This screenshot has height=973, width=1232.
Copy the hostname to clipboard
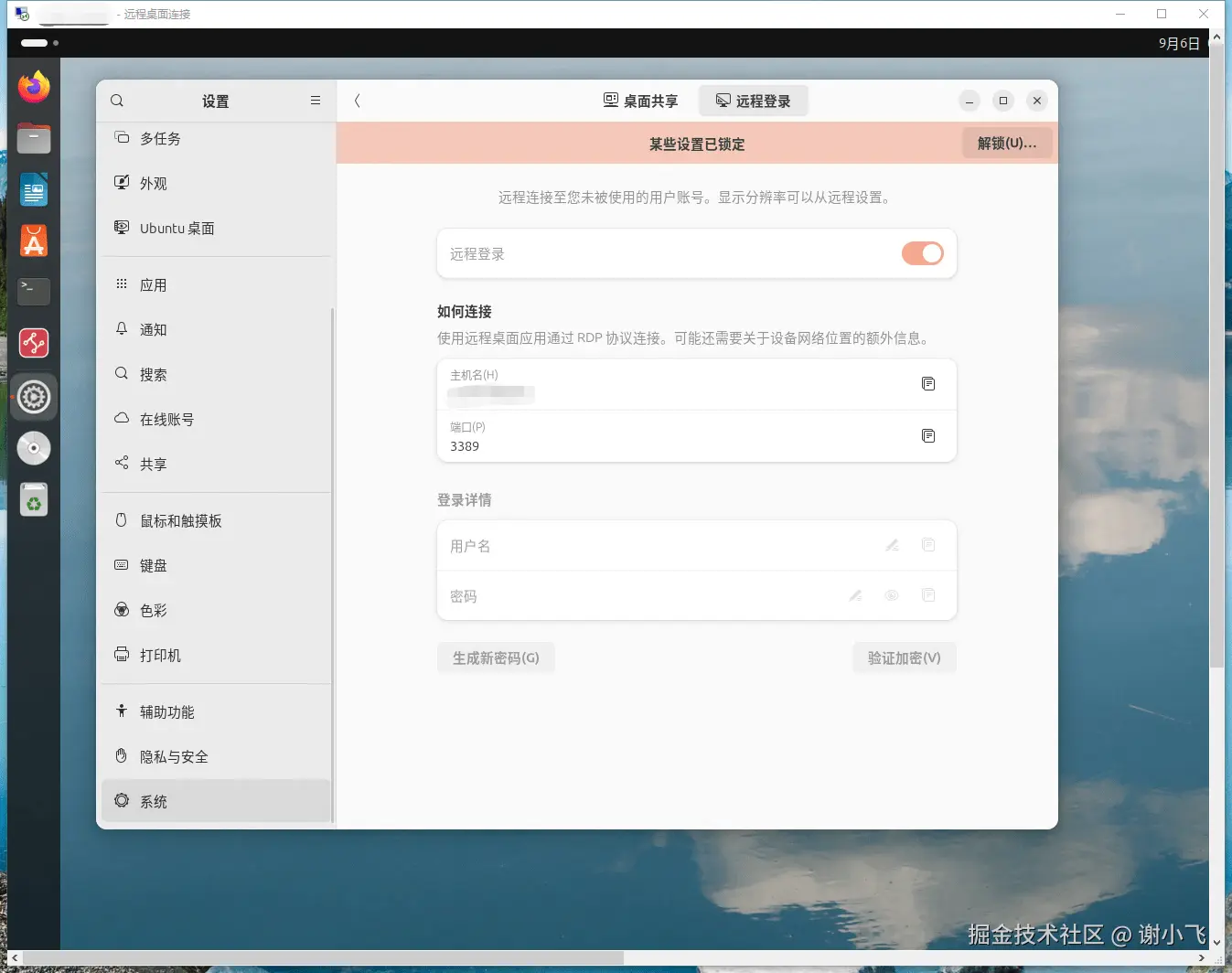[x=928, y=384]
